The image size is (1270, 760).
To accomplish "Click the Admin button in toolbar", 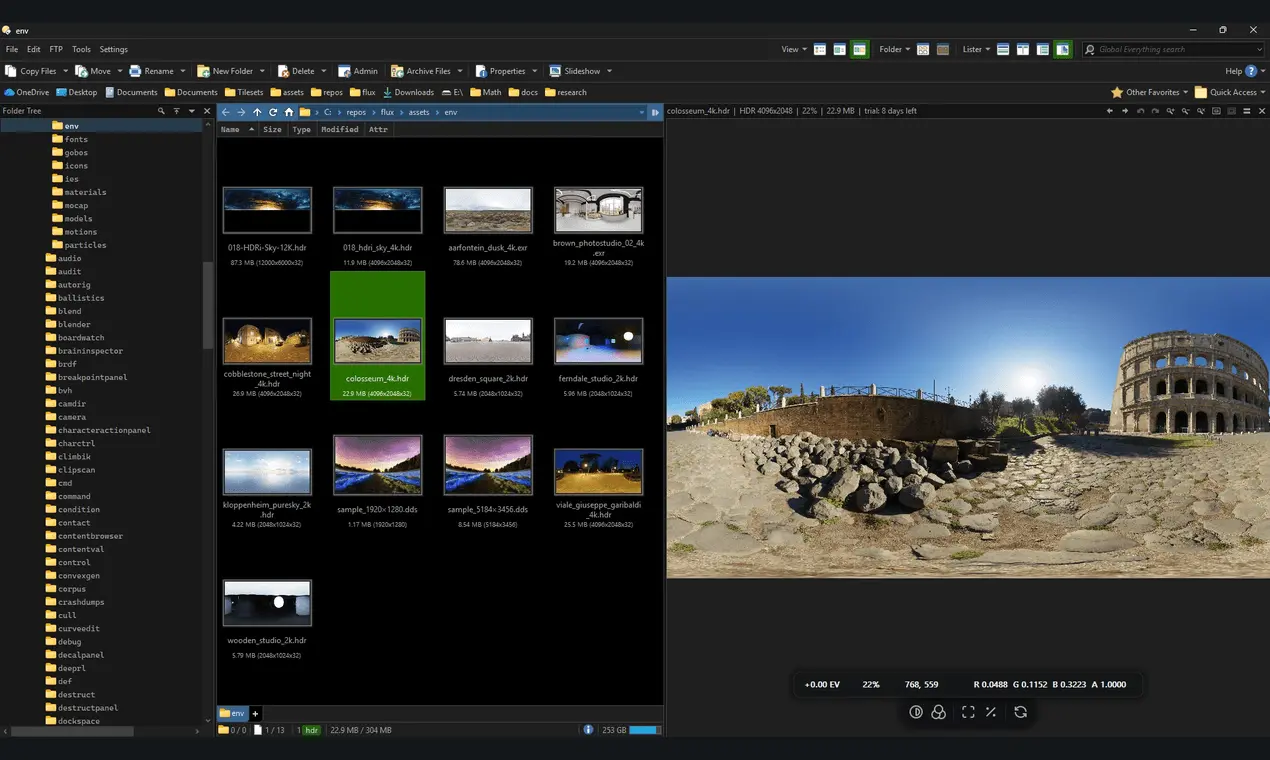I will tap(358, 71).
